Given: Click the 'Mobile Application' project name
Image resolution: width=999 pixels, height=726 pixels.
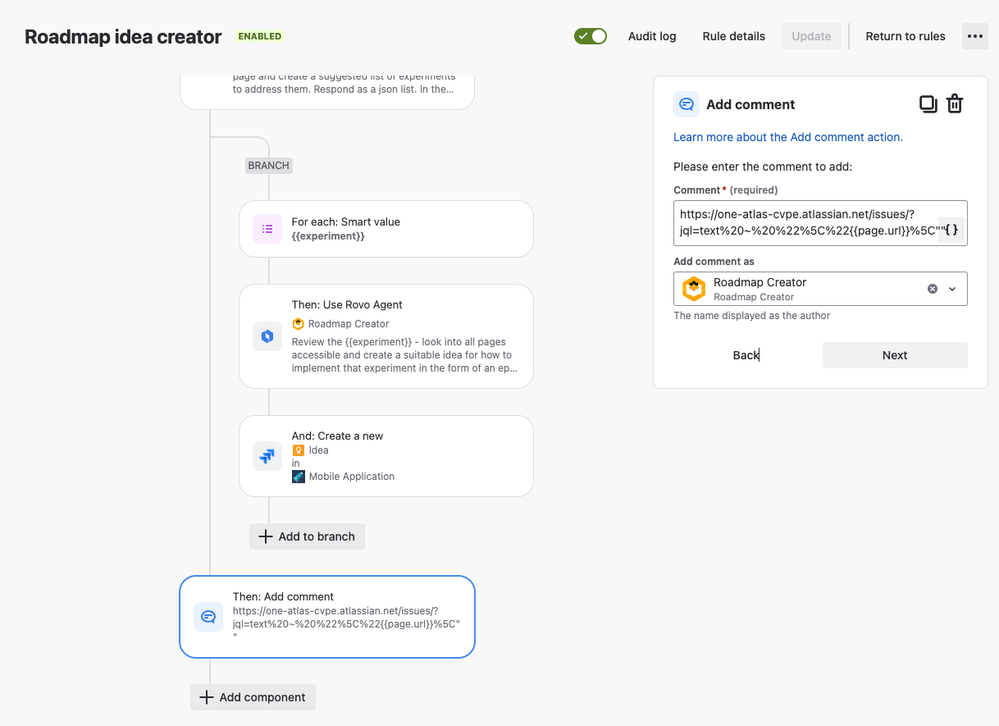Looking at the screenshot, I should click(x=352, y=476).
